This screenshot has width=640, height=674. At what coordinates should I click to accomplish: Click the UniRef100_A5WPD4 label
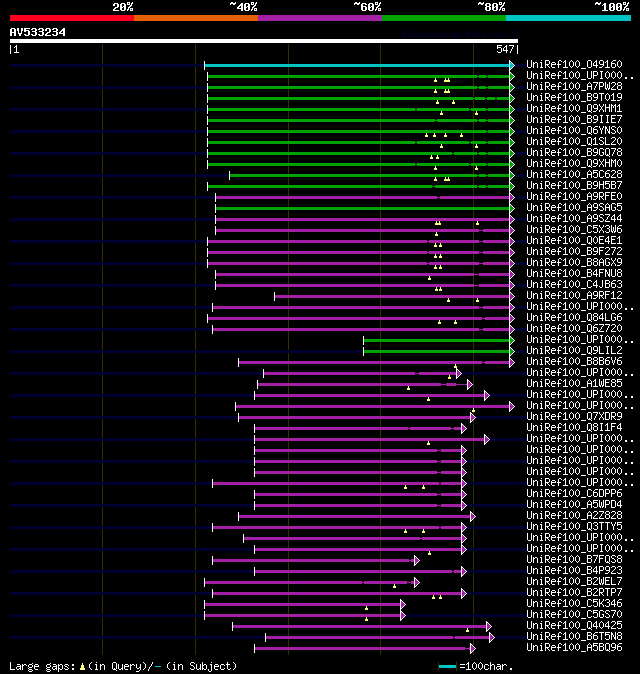pos(574,505)
